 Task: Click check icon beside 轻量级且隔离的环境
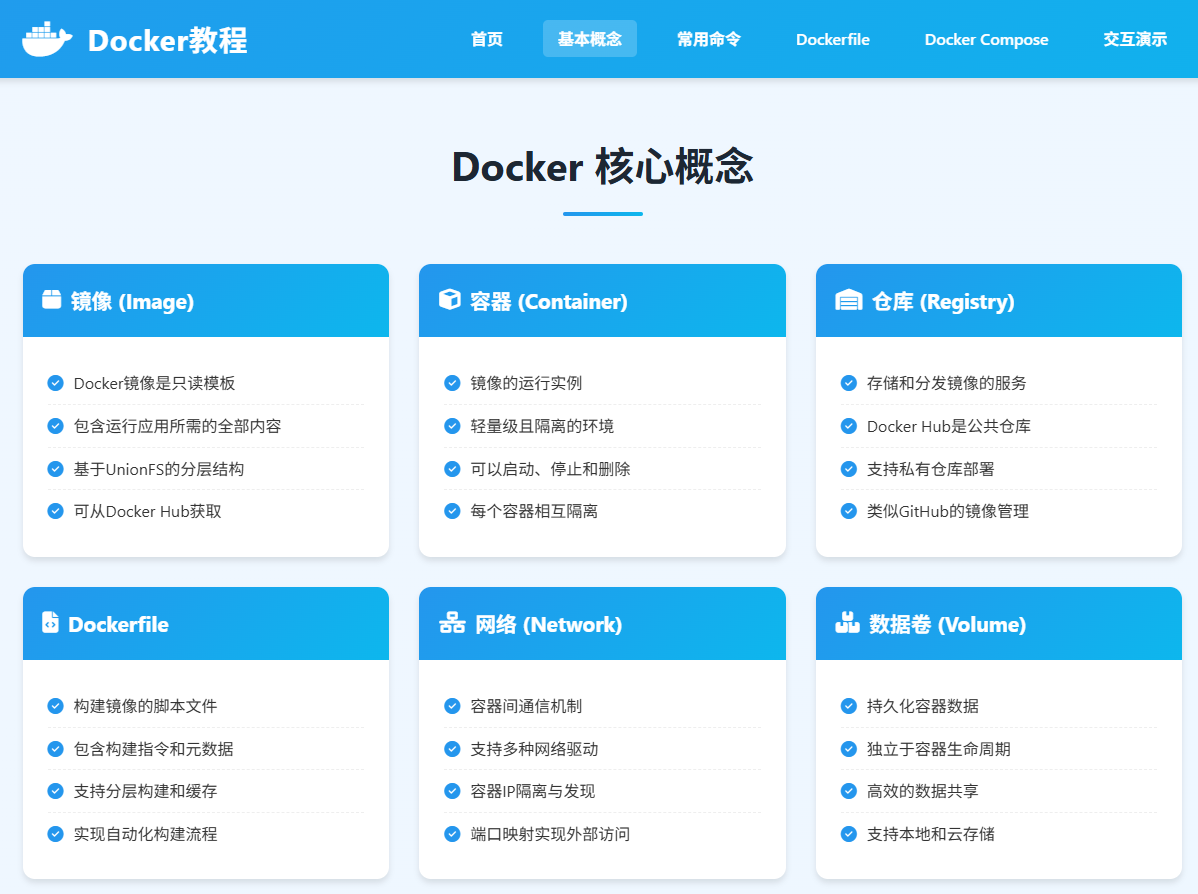click(x=452, y=426)
